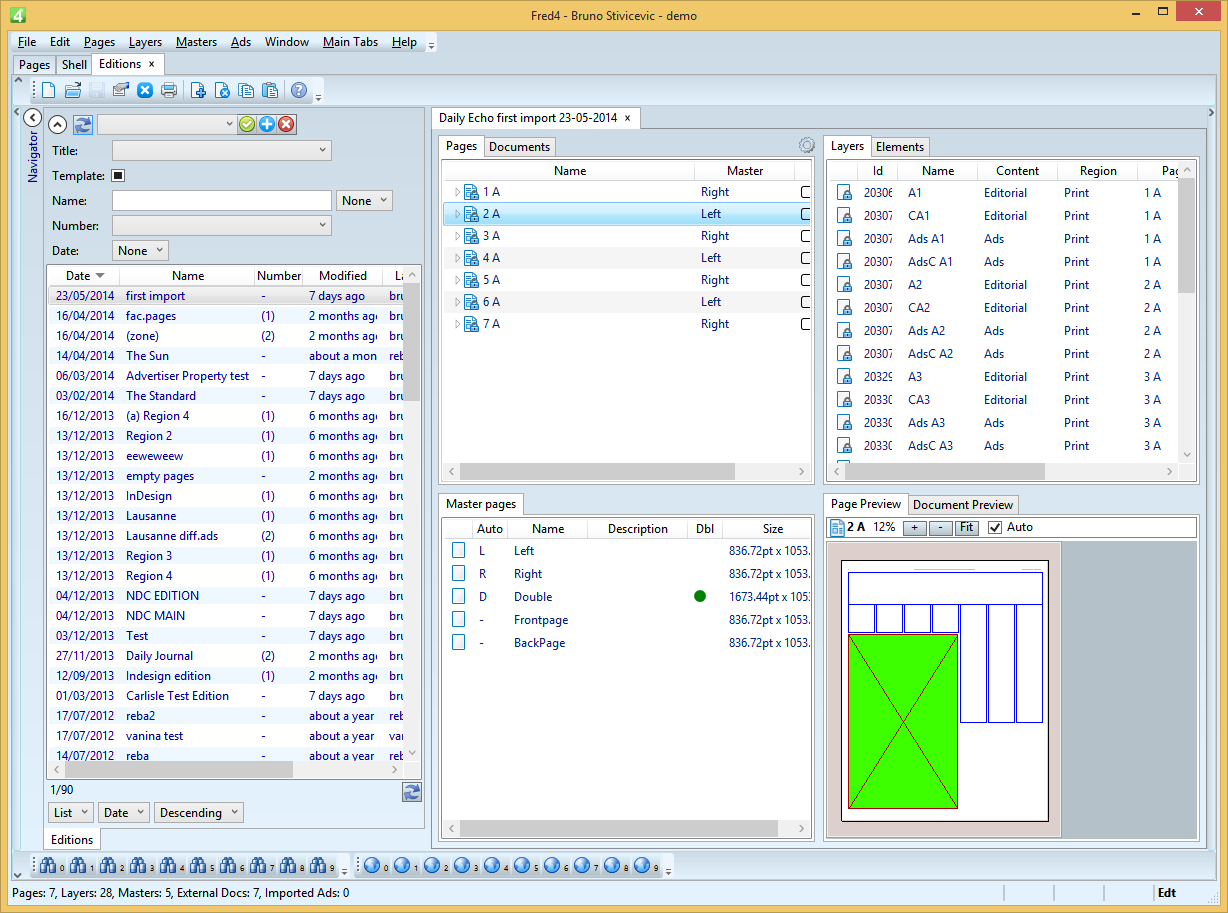Screen dimensions: 1228x913
Task: Click the green checkmark apply filter icon
Action: [247, 124]
